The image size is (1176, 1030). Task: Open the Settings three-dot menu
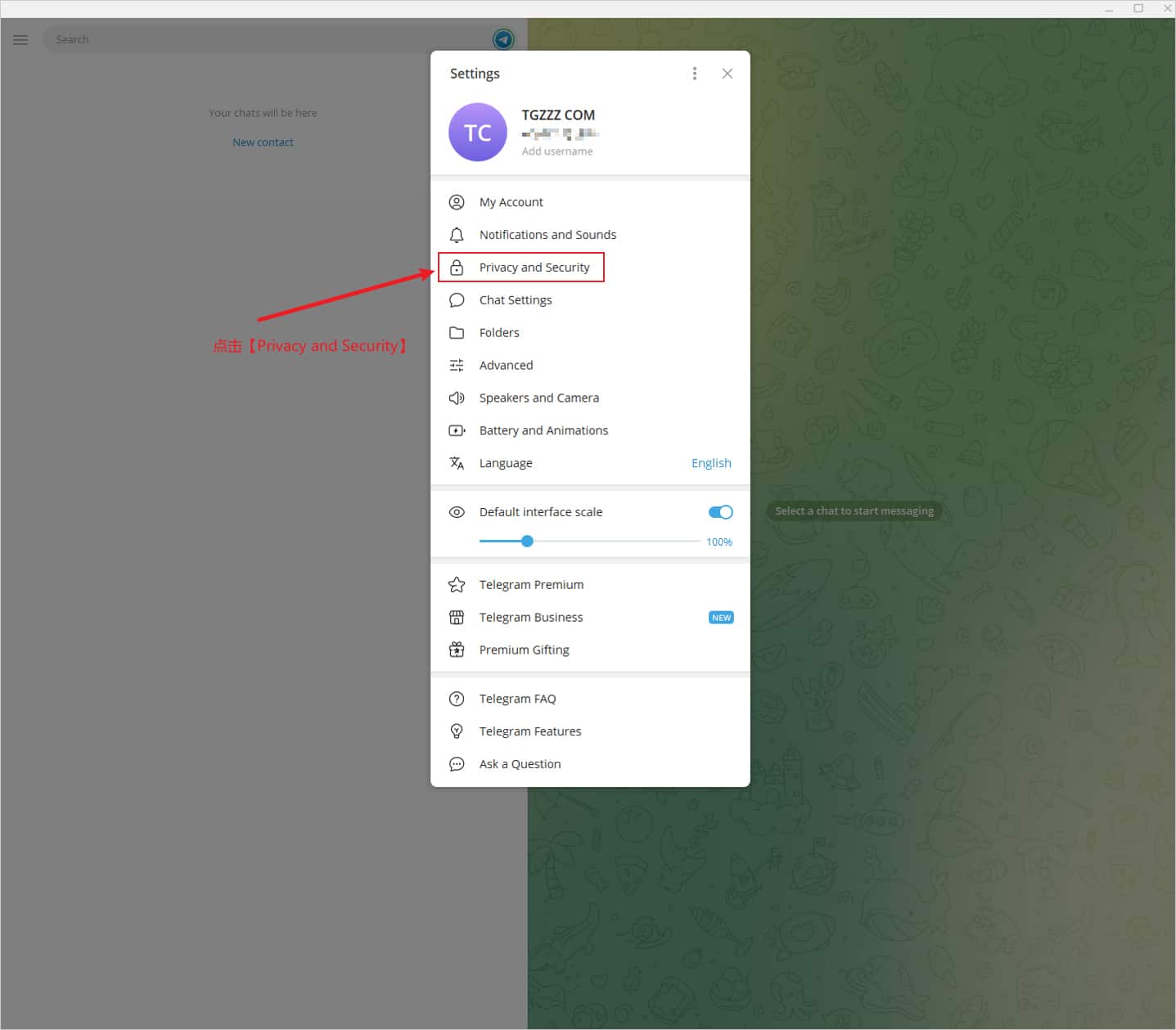694,73
